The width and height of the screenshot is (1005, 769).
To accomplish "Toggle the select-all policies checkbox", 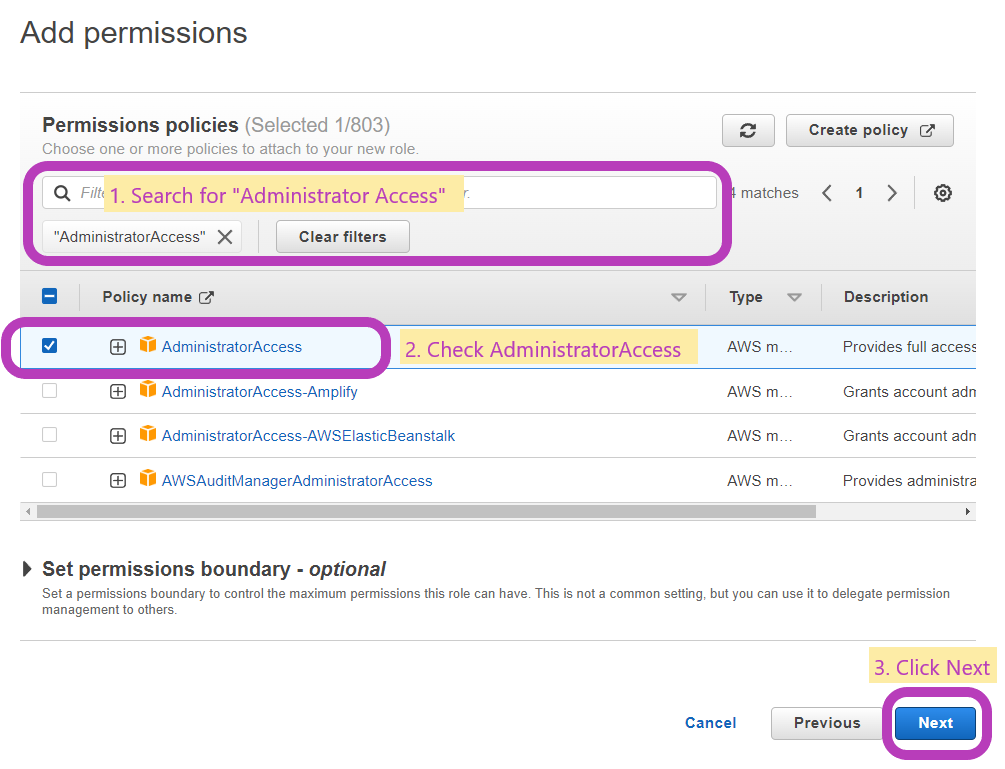I will [x=50, y=296].
